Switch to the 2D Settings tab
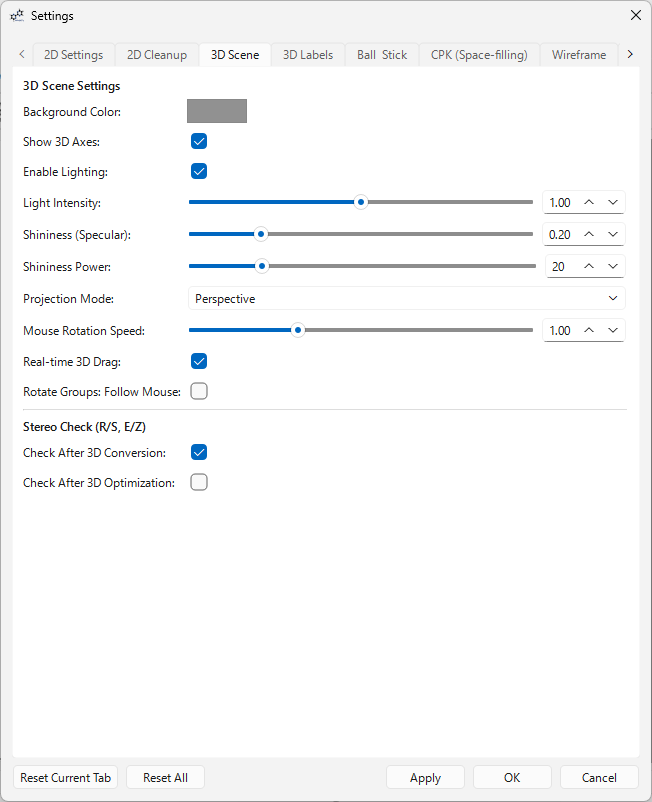Image resolution: width=652 pixels, height=802 pixels. (x=74, y=55)
